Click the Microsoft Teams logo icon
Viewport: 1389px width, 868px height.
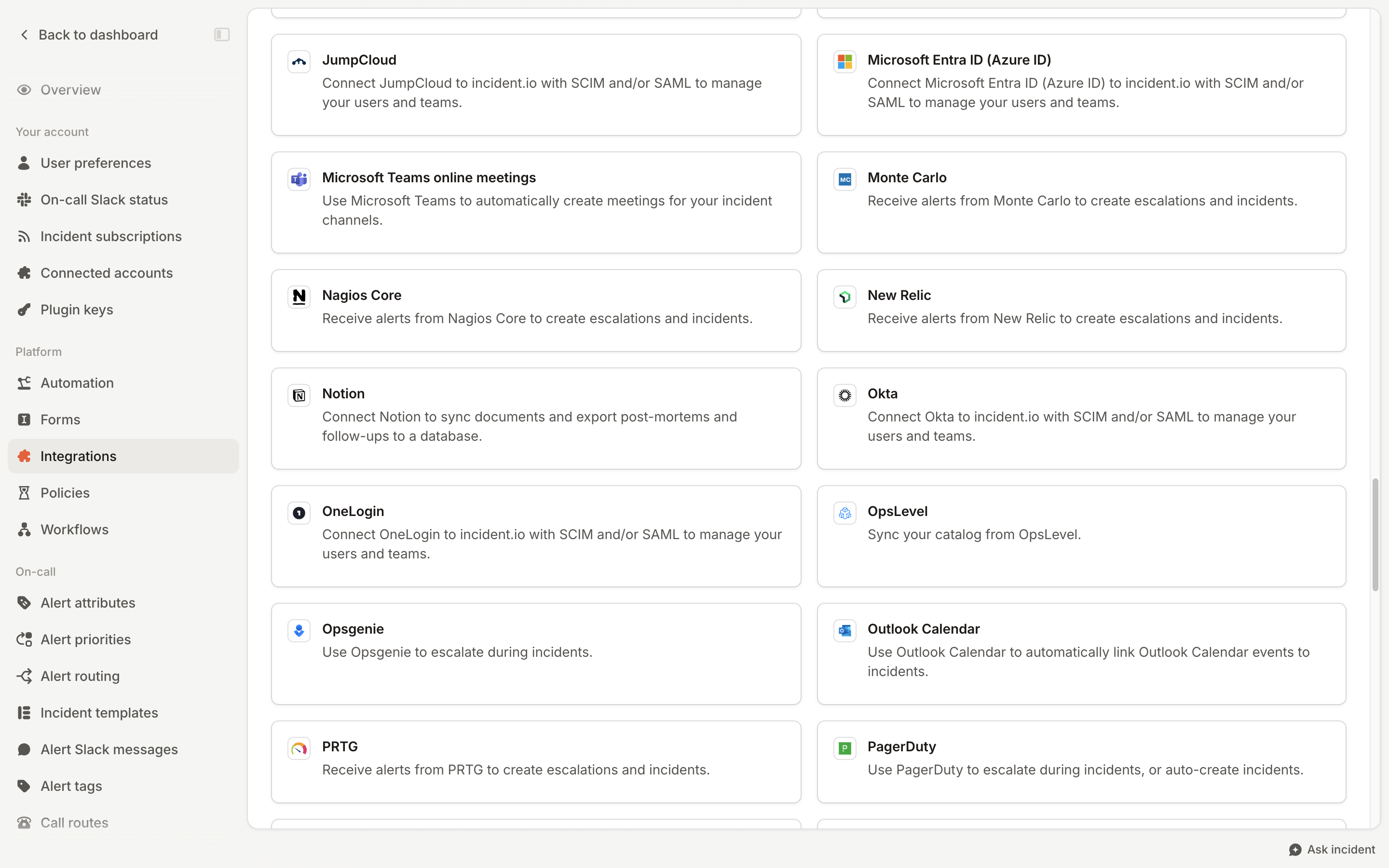coord(299,179)
